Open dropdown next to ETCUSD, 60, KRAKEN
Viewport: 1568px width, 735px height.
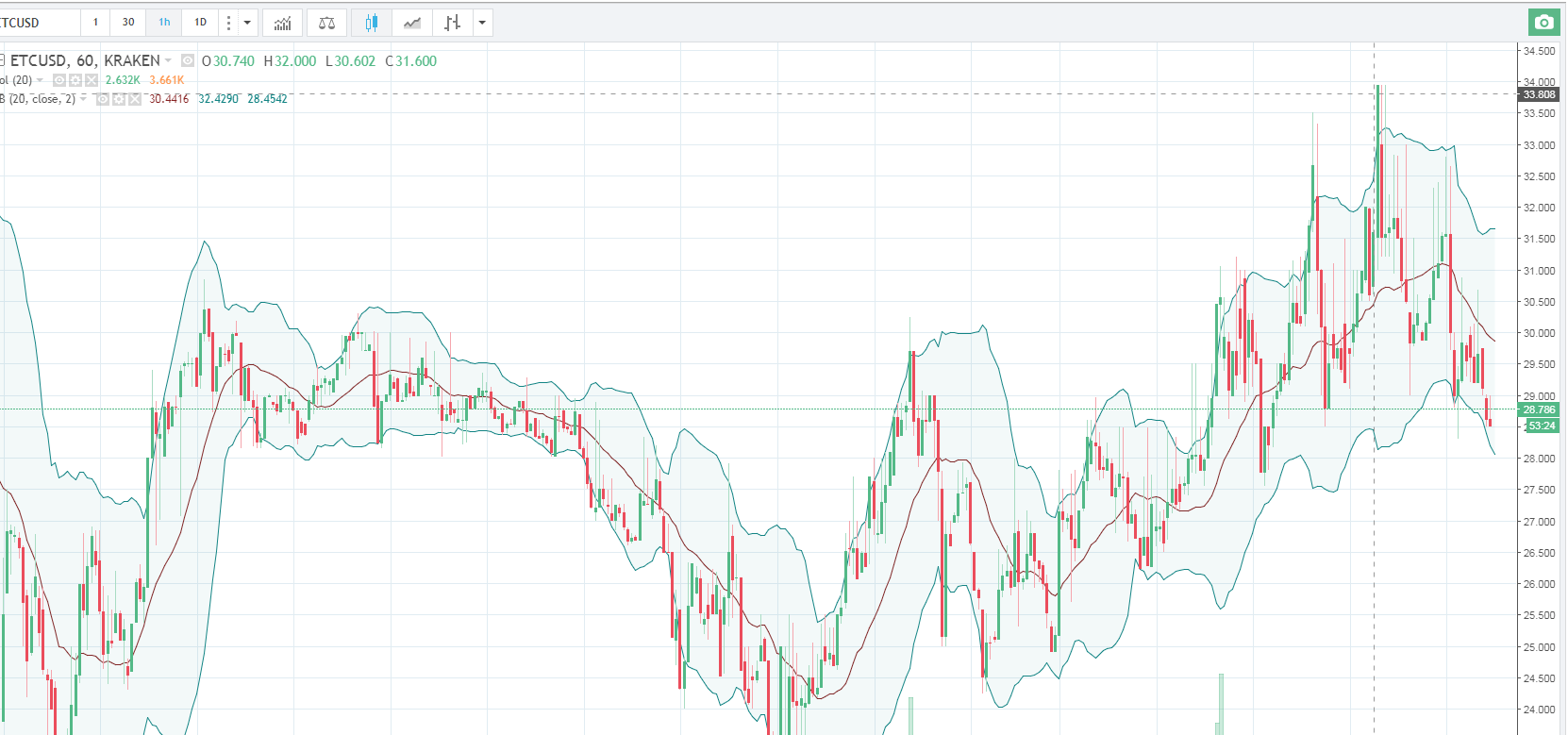coord(169,61)
